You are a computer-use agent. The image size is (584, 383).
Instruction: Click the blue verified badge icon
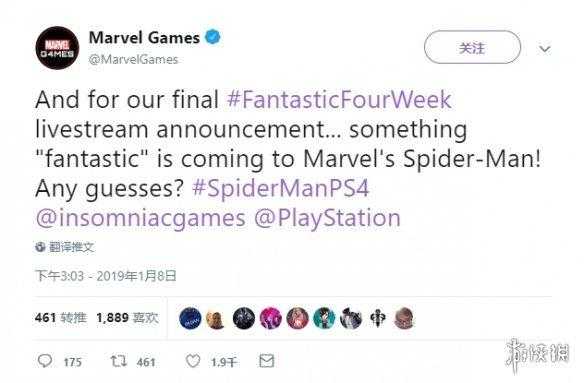pos(213,37)
